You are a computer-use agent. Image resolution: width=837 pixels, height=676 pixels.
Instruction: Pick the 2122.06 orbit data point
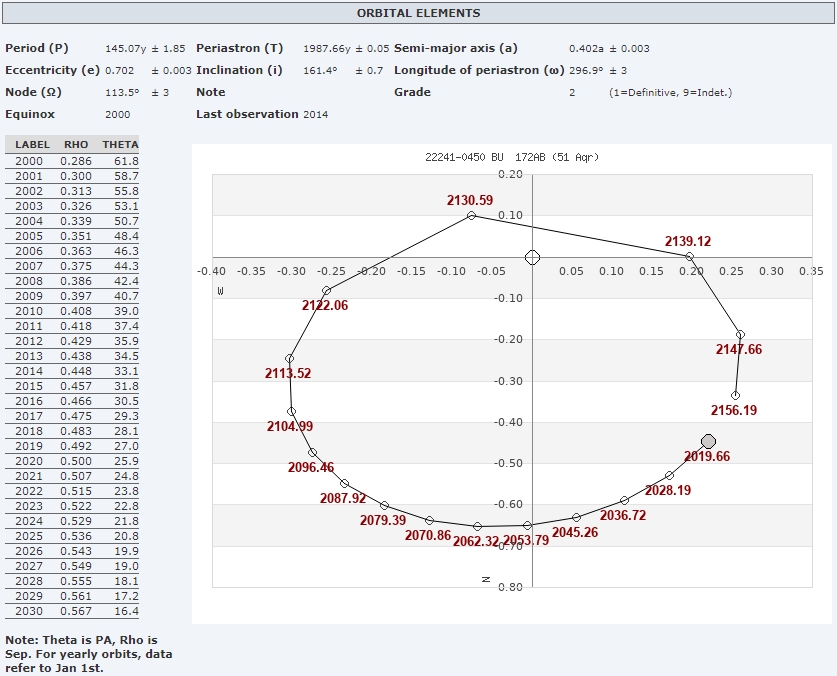coord(326,290)
